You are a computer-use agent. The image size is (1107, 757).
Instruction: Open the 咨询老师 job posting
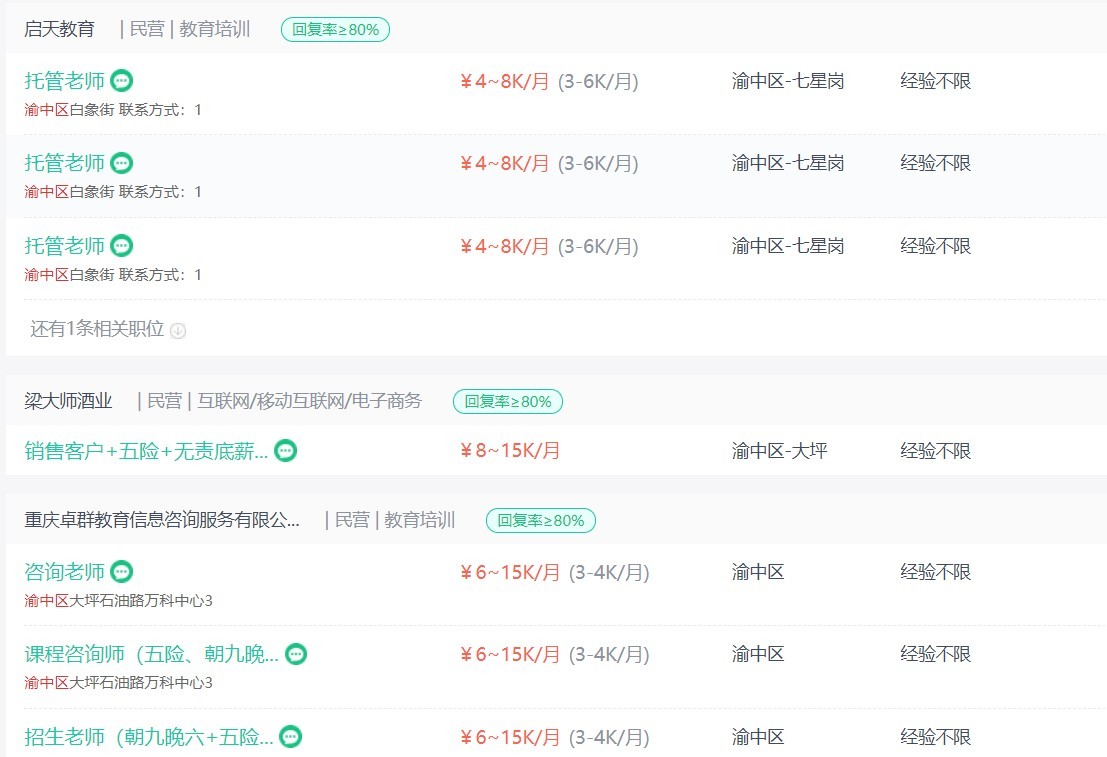pyautogui.click(x=64, y=571)
